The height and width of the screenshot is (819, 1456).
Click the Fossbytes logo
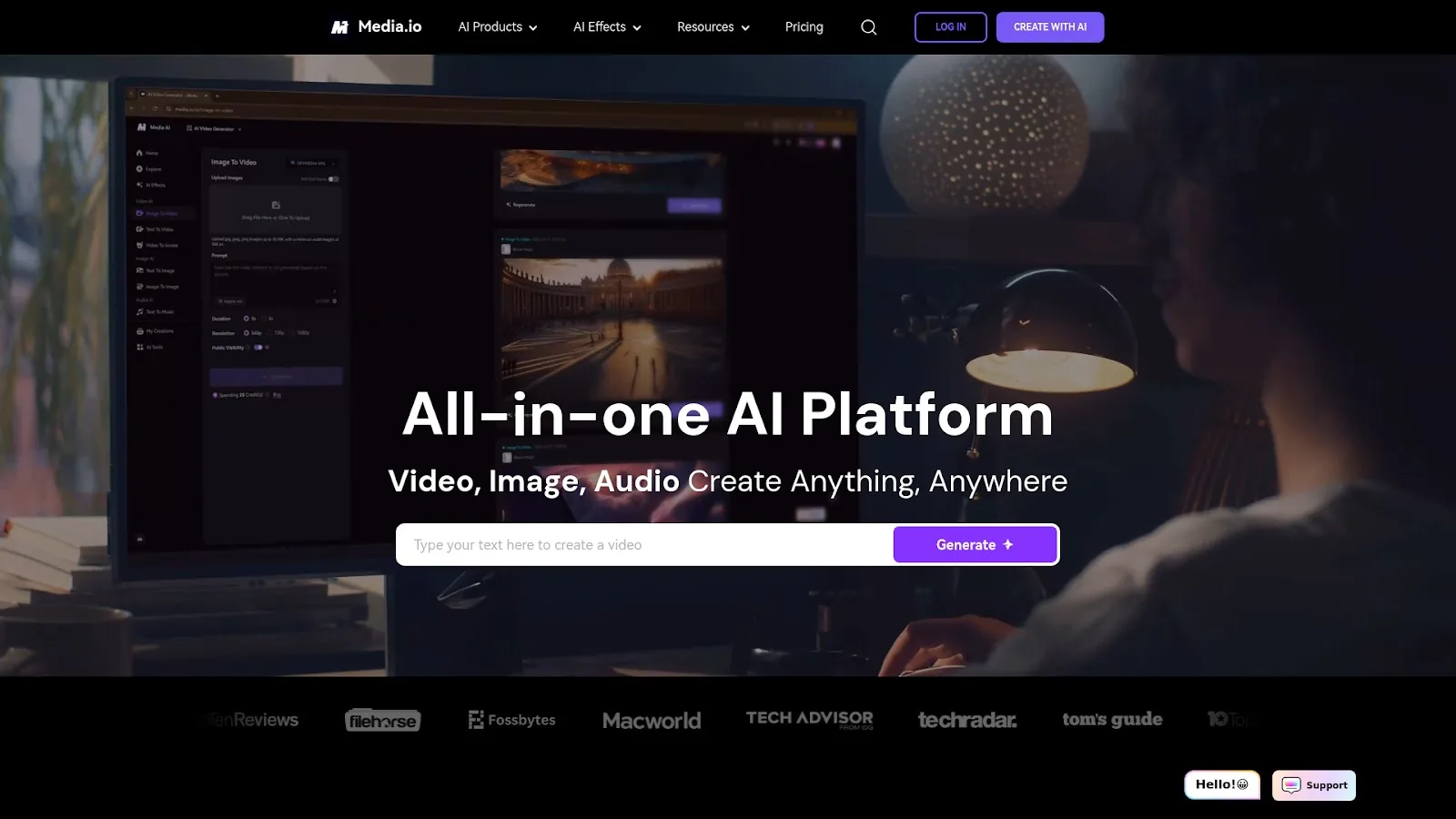click(x=511, y=720)
